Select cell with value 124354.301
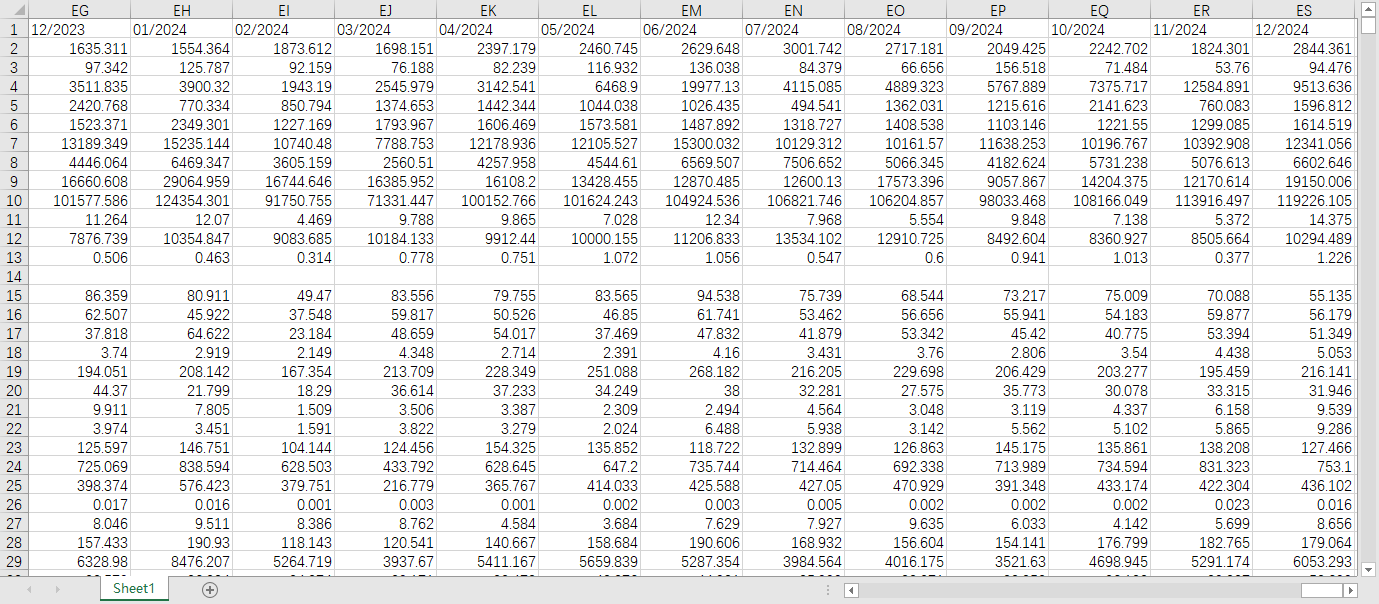The image size is (1379, 604). coord(181,200)
